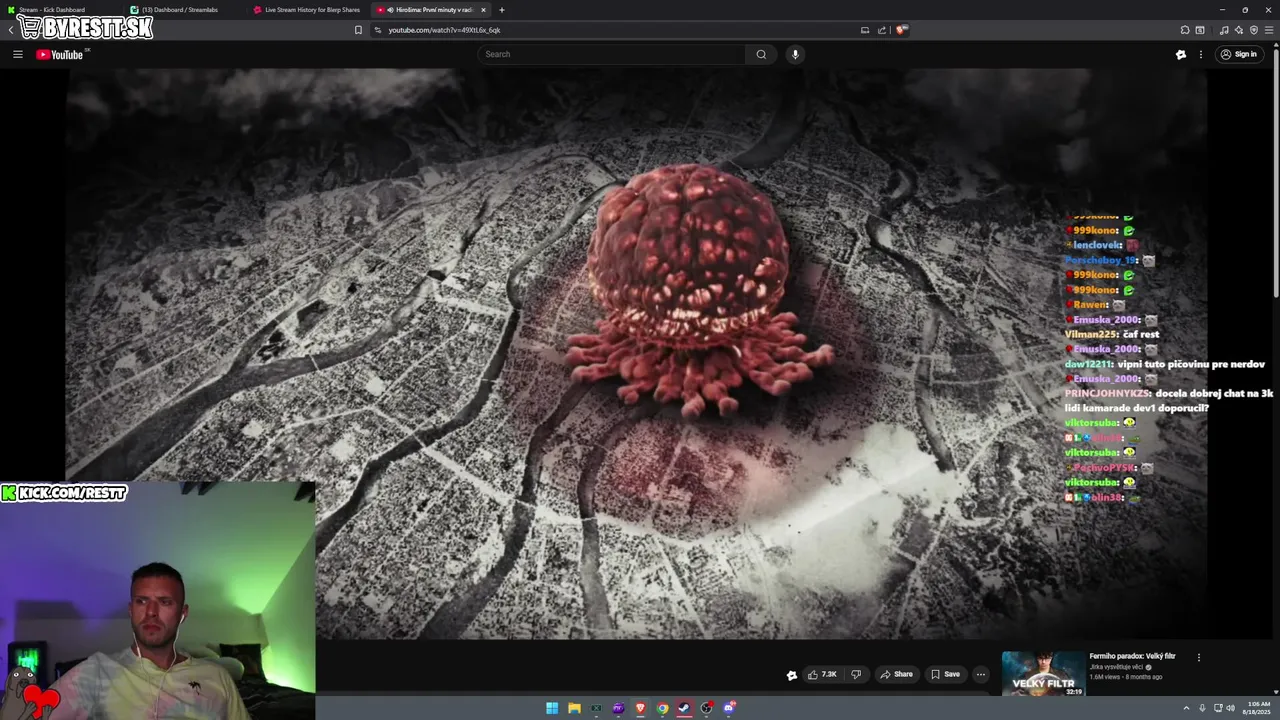Click the Sign in button
Screen dimensions: 1280x720
tap(1238, 54)
